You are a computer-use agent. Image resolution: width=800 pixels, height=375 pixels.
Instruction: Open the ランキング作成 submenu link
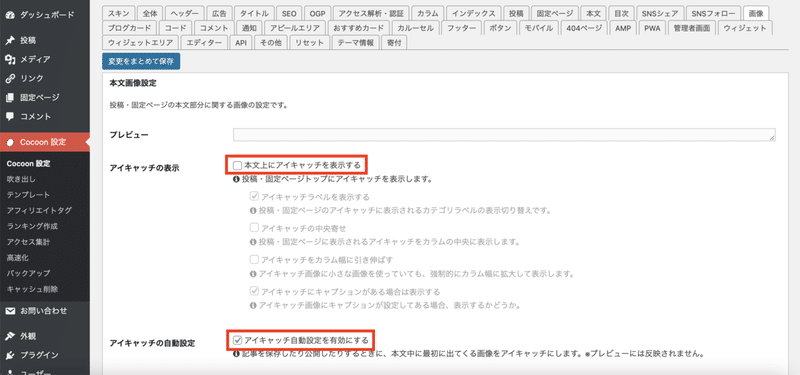(x=32, y=227)
